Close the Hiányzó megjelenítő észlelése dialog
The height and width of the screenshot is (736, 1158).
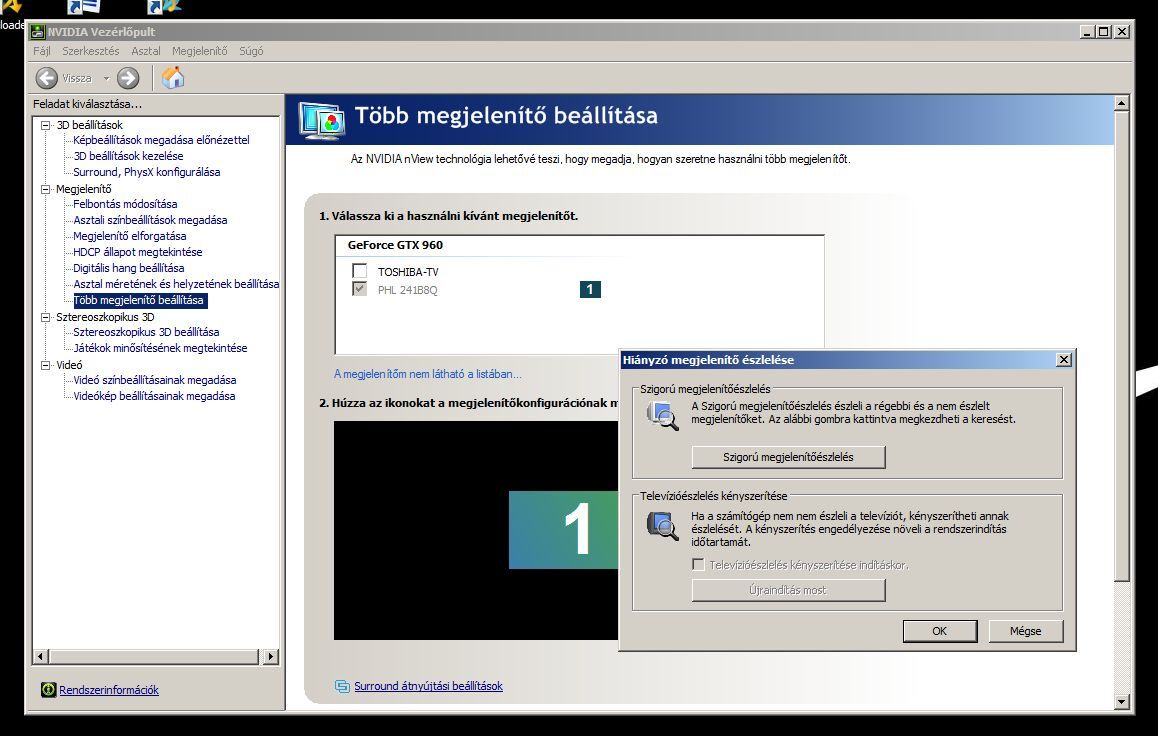click(x=1063, y=360)
